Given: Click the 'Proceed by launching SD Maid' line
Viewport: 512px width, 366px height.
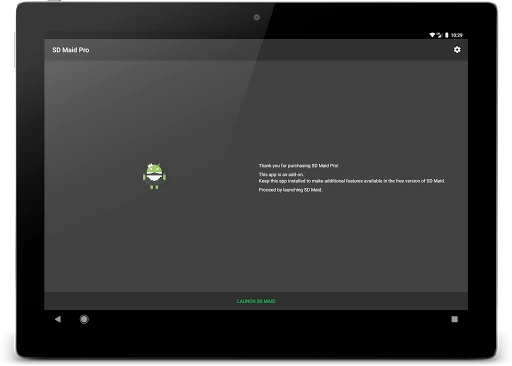Looking at the screenshot, I should [290, 190].
